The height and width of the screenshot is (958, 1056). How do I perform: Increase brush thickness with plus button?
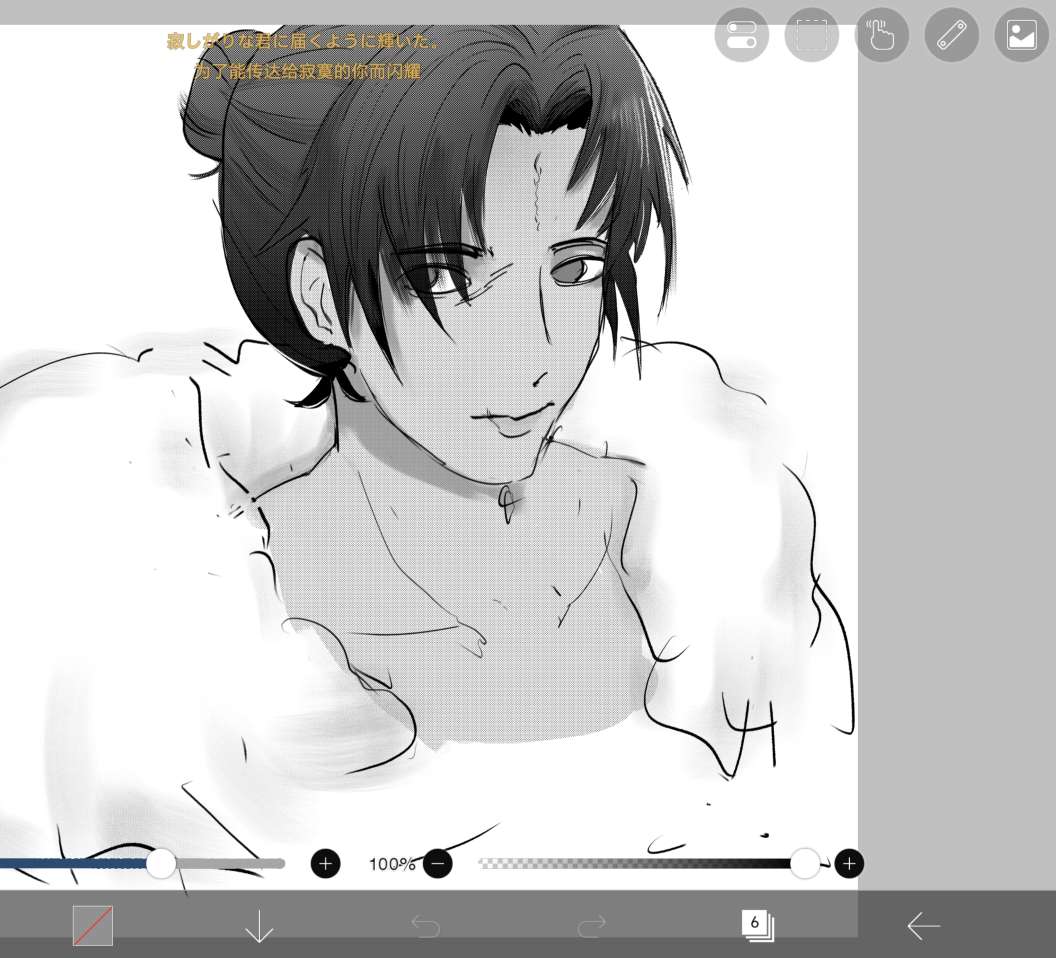coord(325,863)
